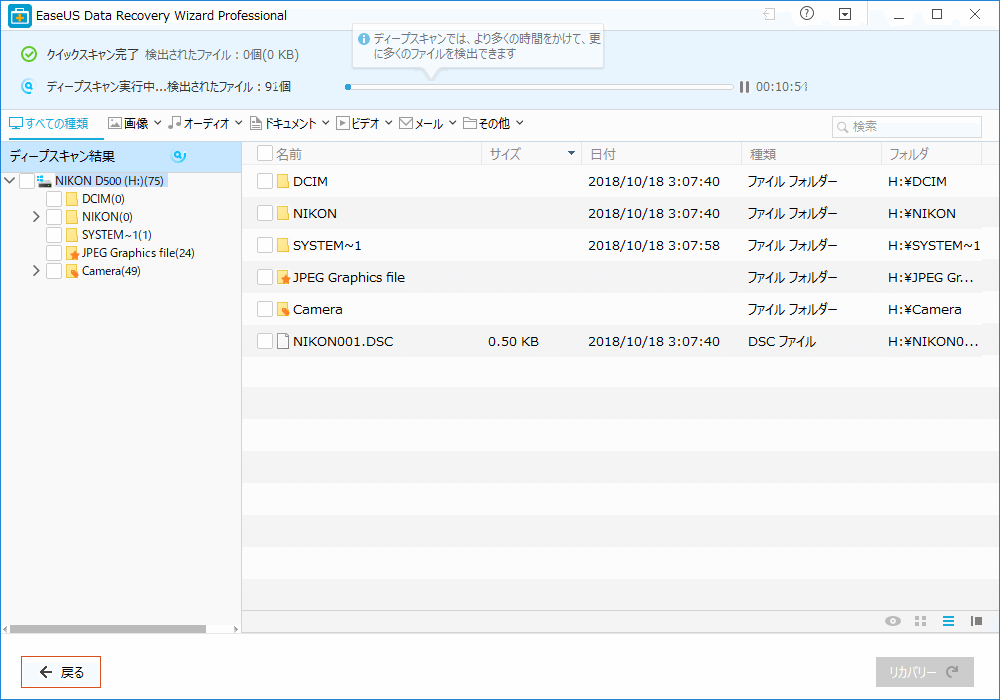Check the NIKON001.DSC file checkbox
This screenshot has width=1000, height=700.
click(265, 341)
